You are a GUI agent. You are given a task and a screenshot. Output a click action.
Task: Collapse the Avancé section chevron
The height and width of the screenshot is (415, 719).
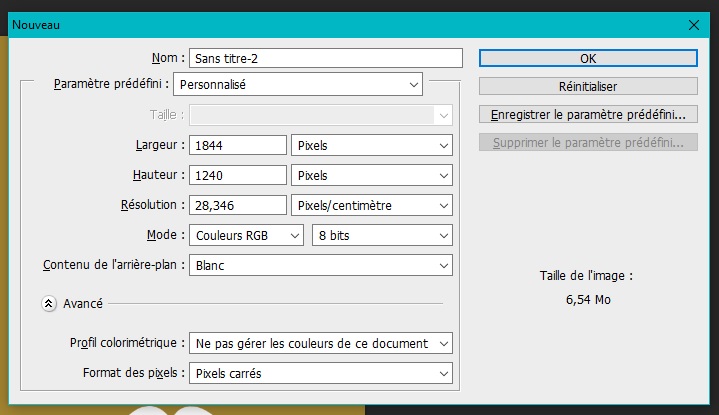48,303
